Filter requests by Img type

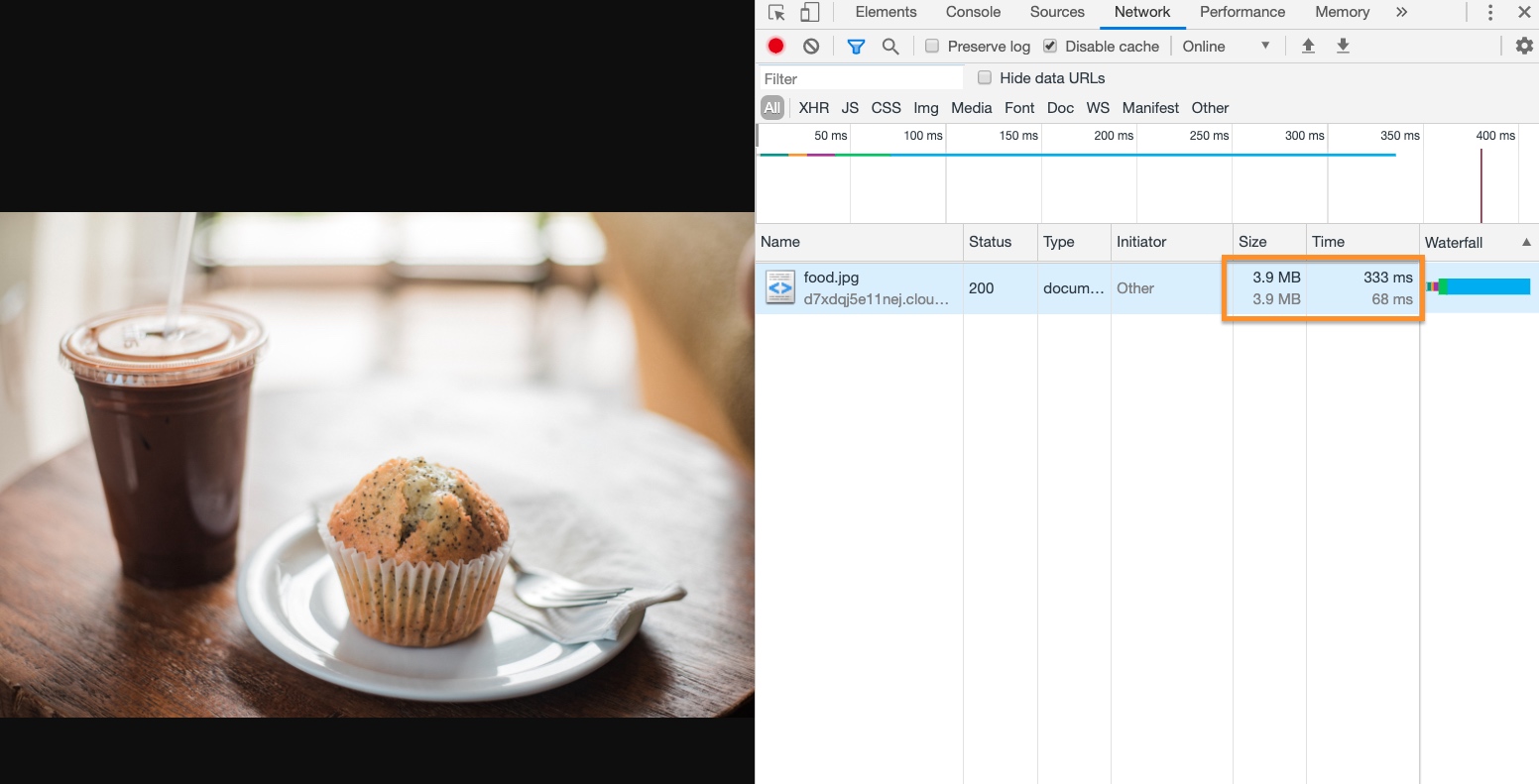tap(925, 108)
